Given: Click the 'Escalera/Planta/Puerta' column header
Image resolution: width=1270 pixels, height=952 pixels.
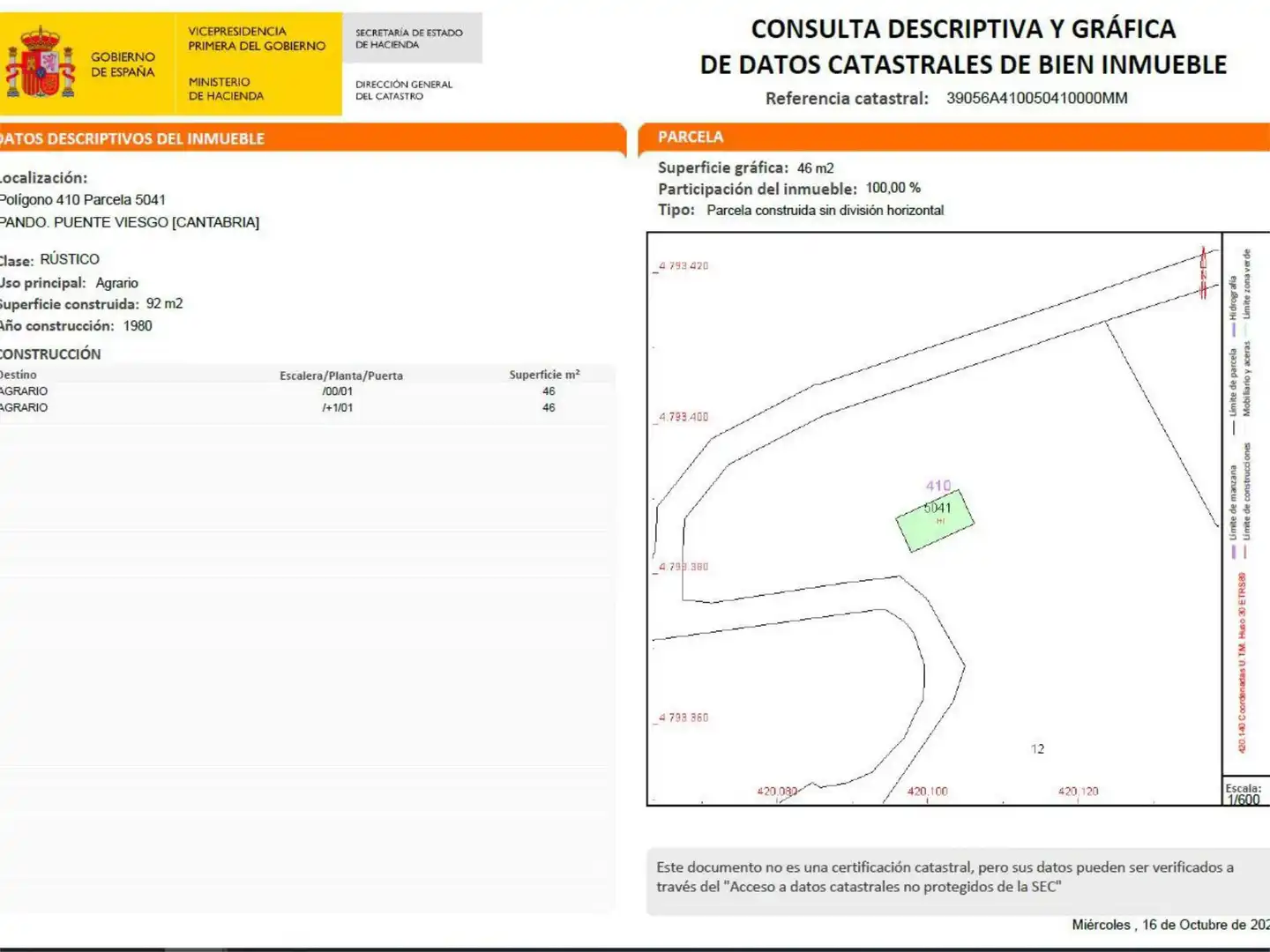Looking at the screenshot, I should (x=341, y=376).
